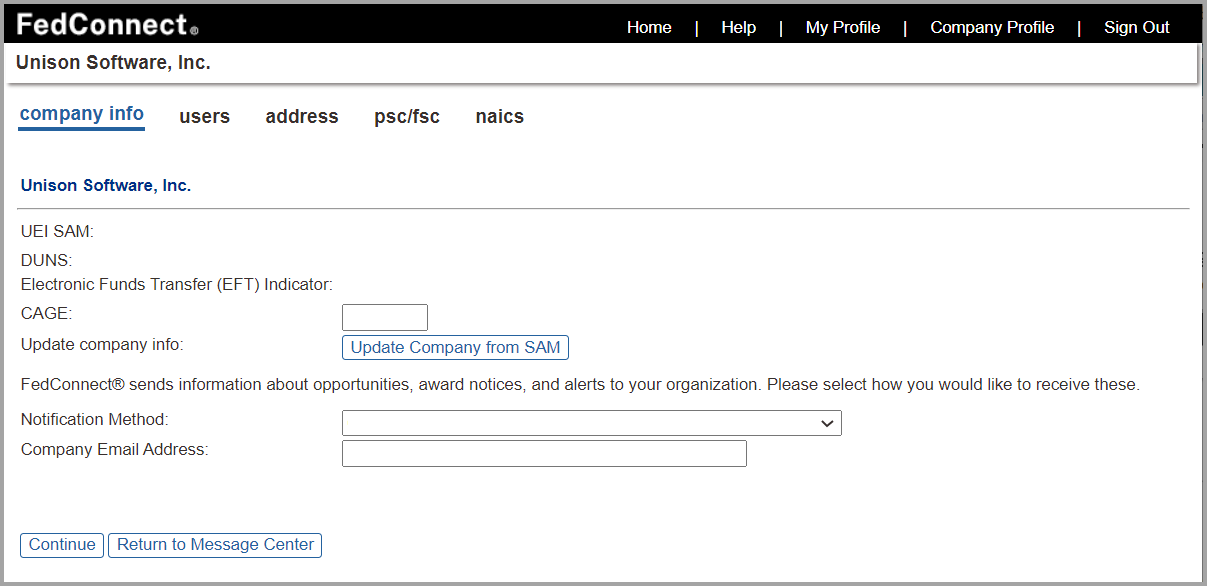Viewport: 1207px width, 586px height.
Task: Open the naics tab
Action: [x=500, y=117]
